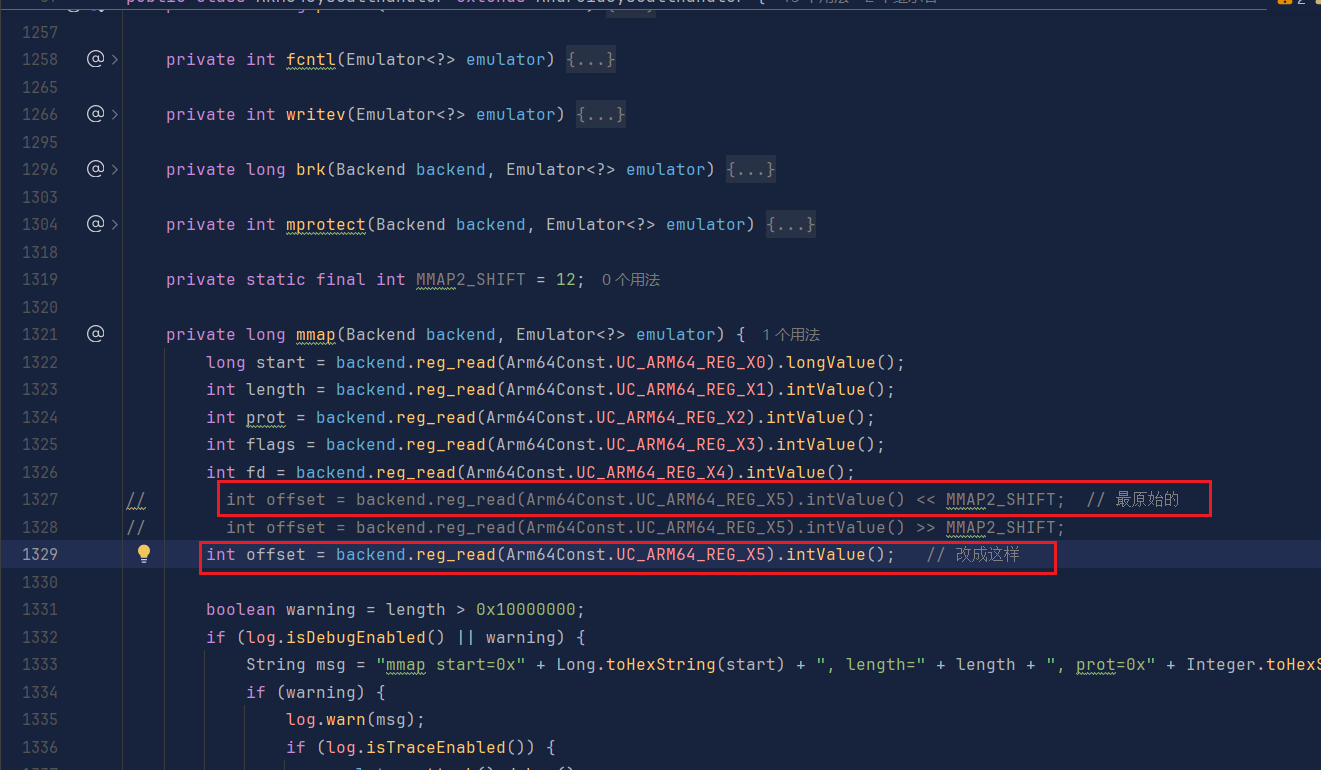This screenshot has width=1321, height=770.
Task: Click UC_ARM64_REG_X3 on line 1325
Action: [x=681, y=445]
